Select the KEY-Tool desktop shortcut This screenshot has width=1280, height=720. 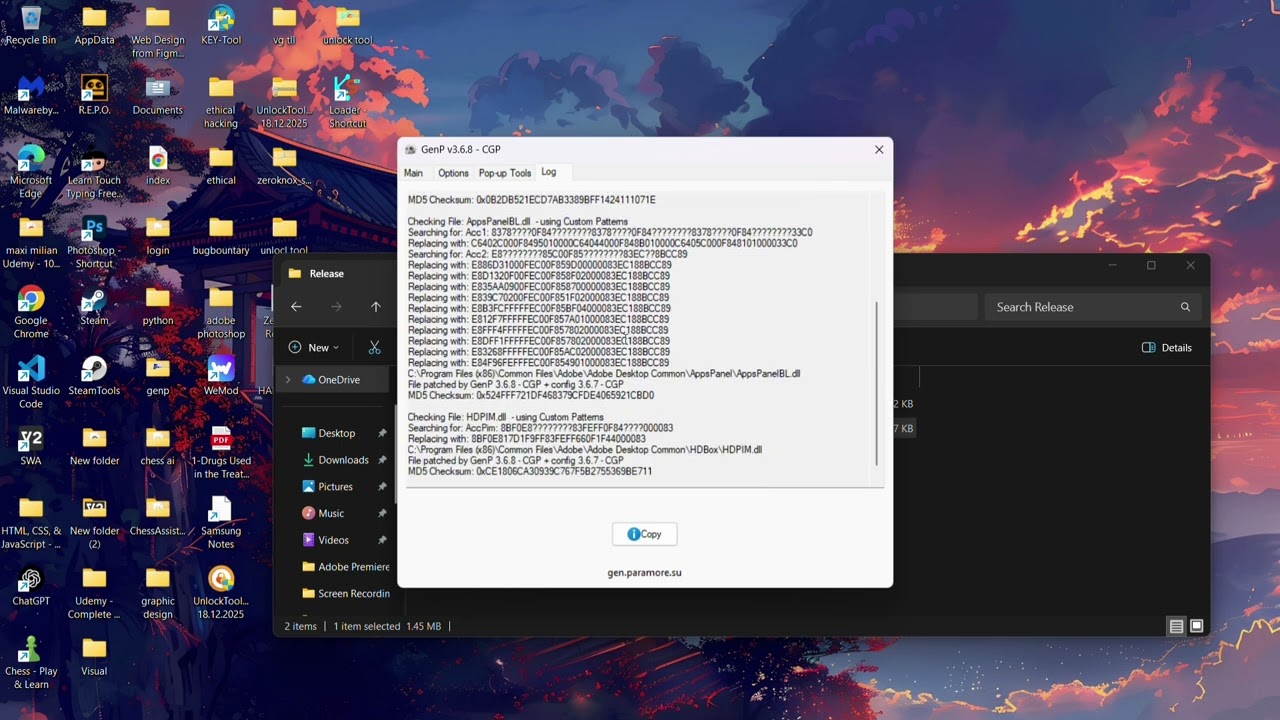coord(221,26)
